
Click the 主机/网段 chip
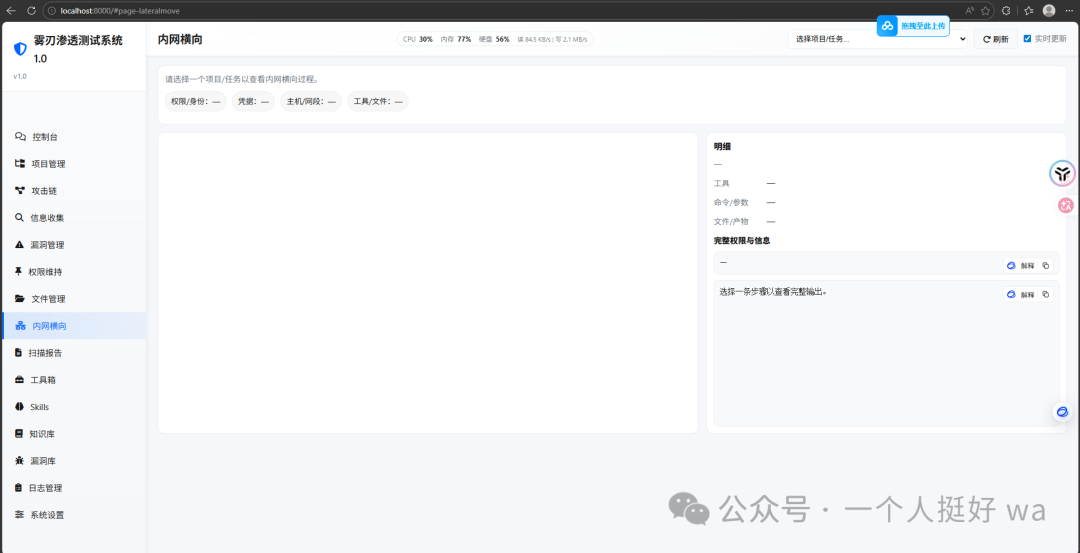click(311, 101)
